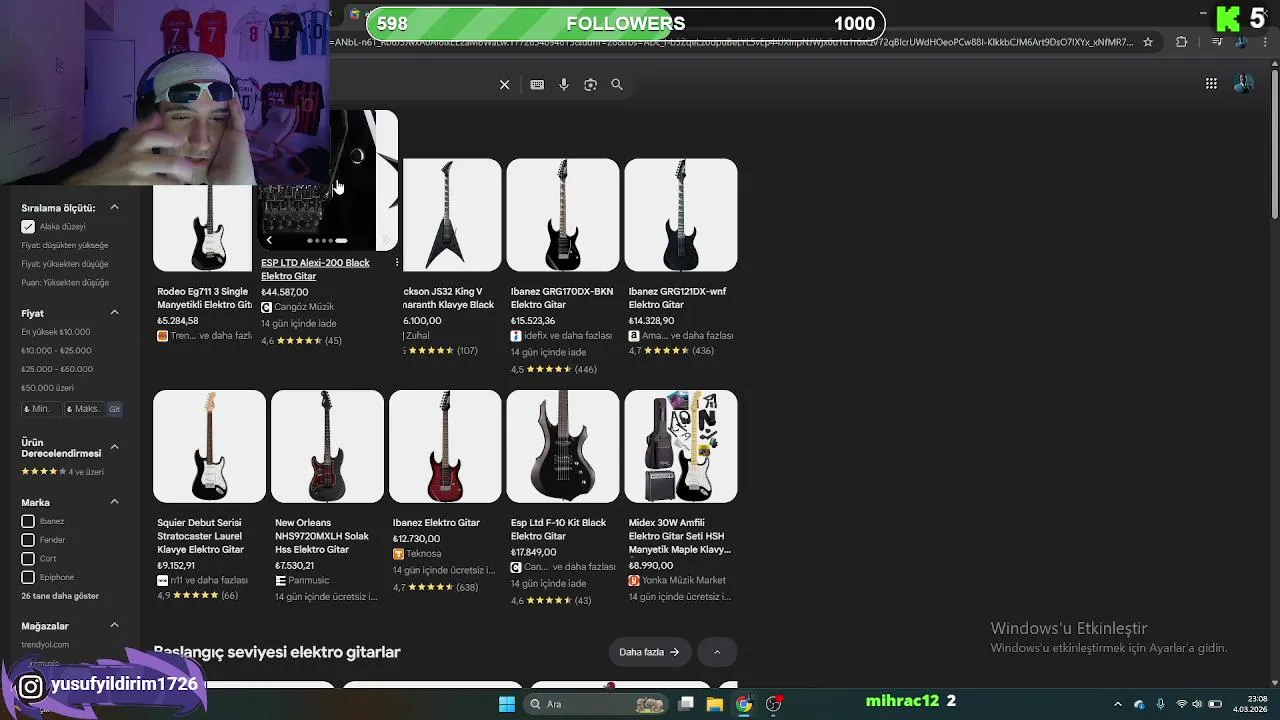
Task: Sort by Fiyat: yüksekten düşüğe
Action: coord(64,264)
